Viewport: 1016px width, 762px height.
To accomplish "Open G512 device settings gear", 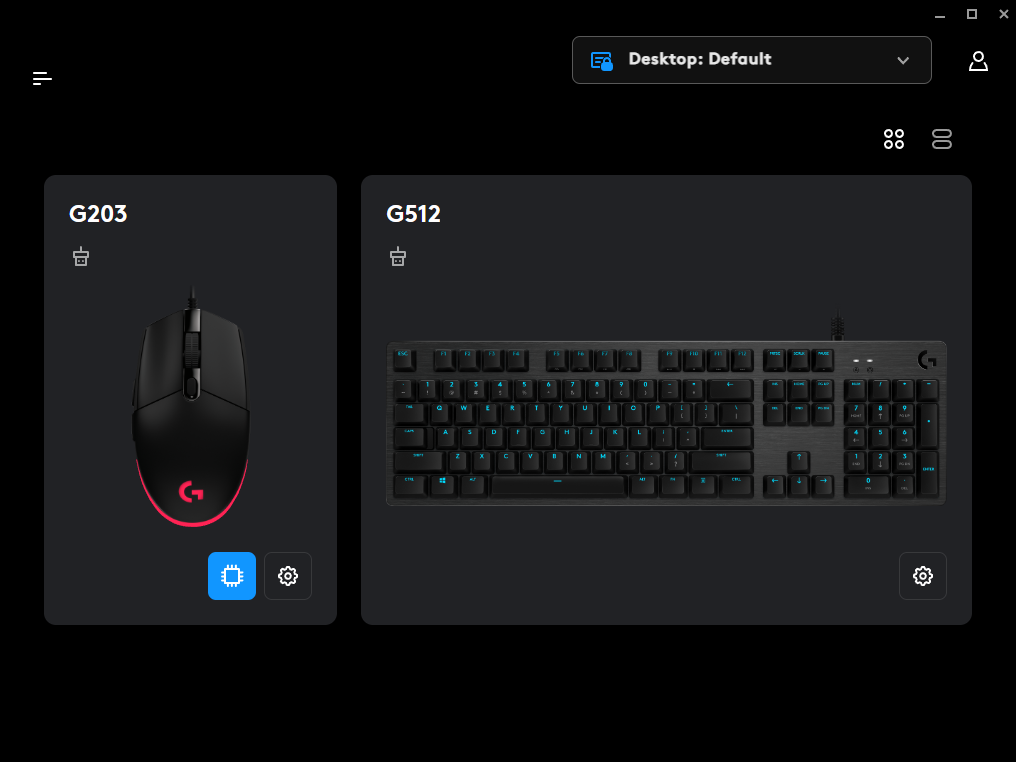I will (923, 575).
